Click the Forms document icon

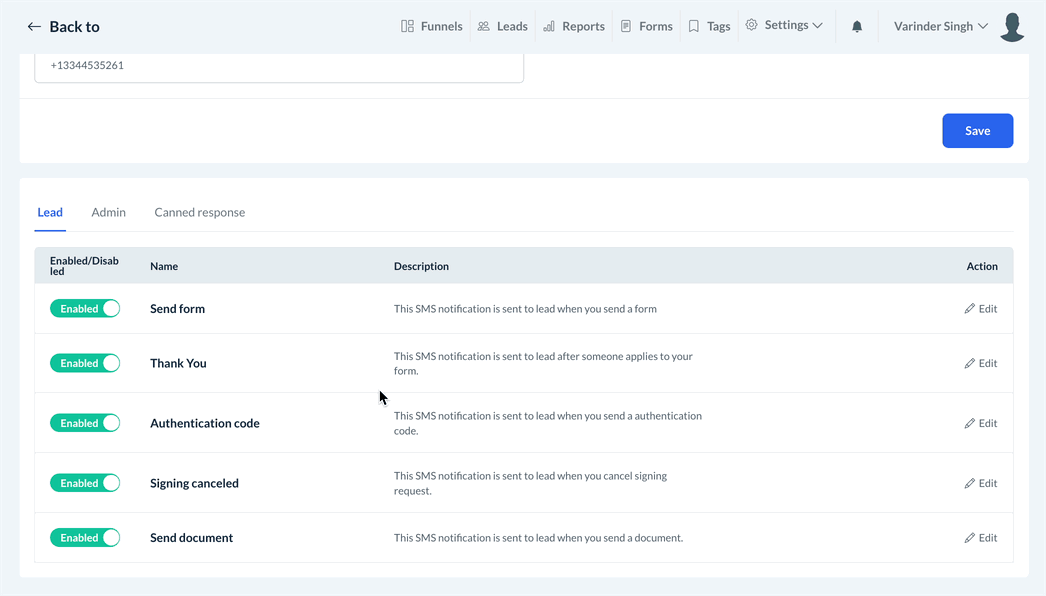(626, 26)
